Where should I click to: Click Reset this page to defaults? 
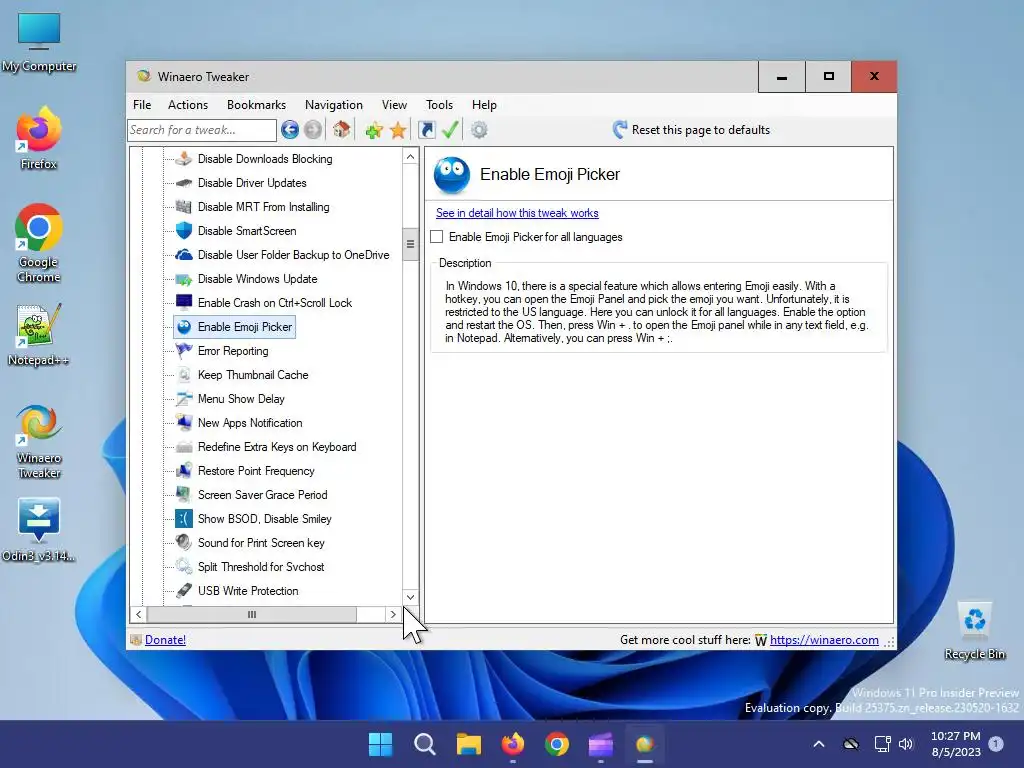click(691, 130)
